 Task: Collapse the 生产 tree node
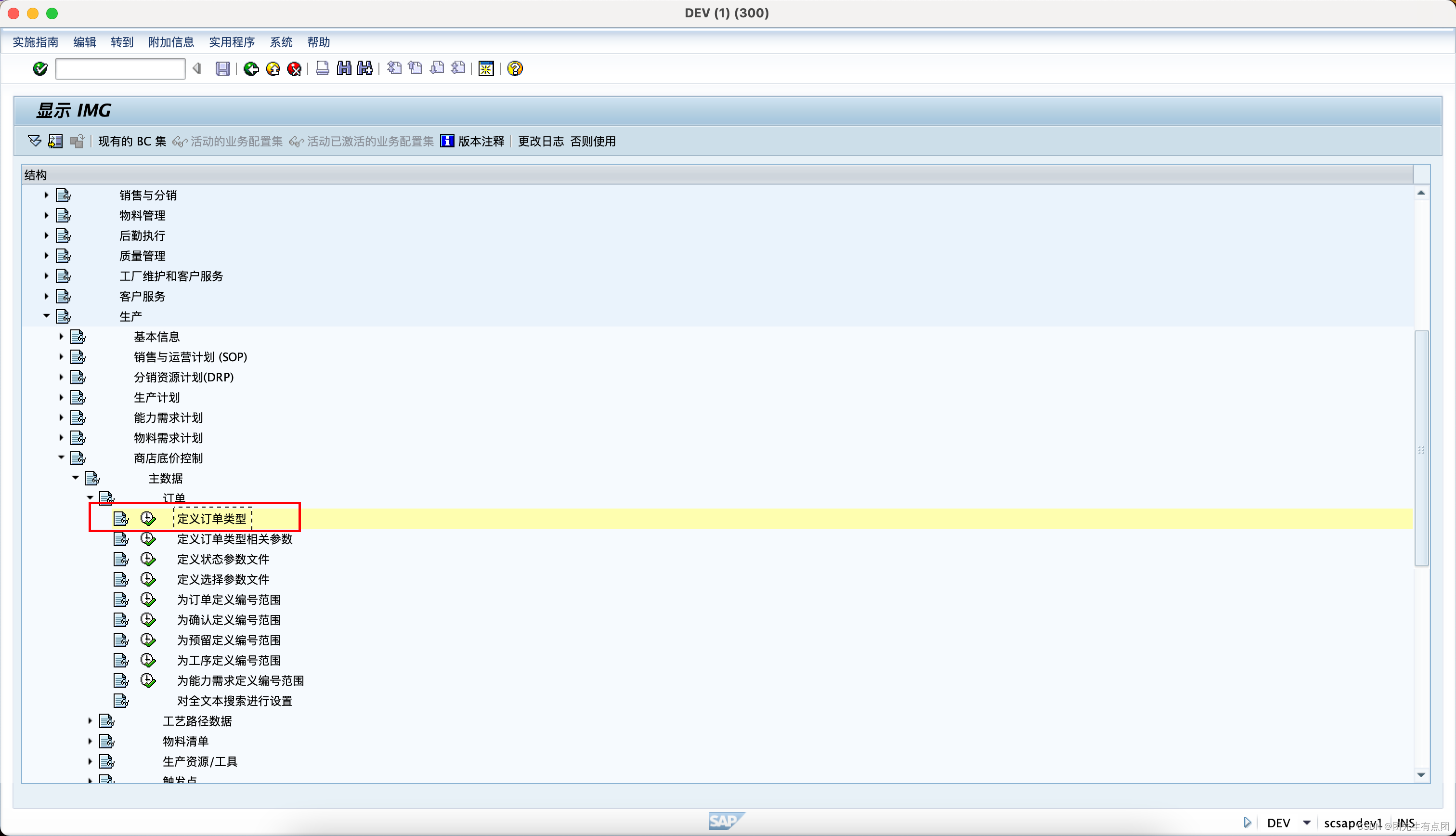(47, 316)
